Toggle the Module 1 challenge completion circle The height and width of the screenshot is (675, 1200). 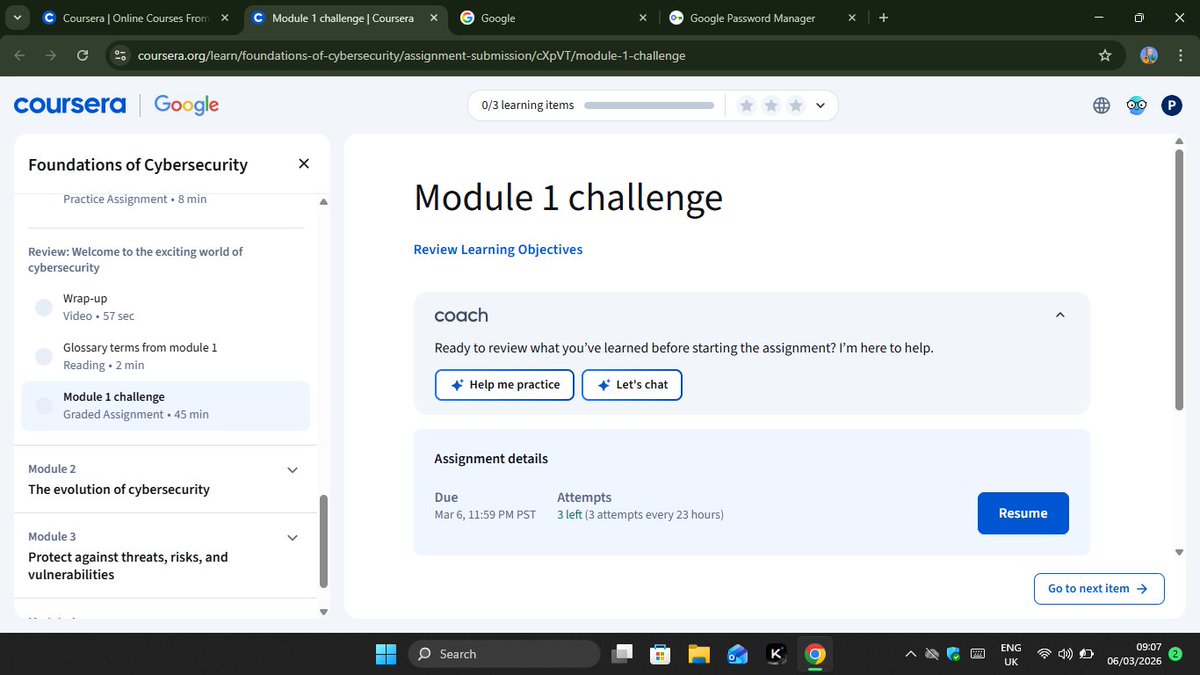point(44,405)
